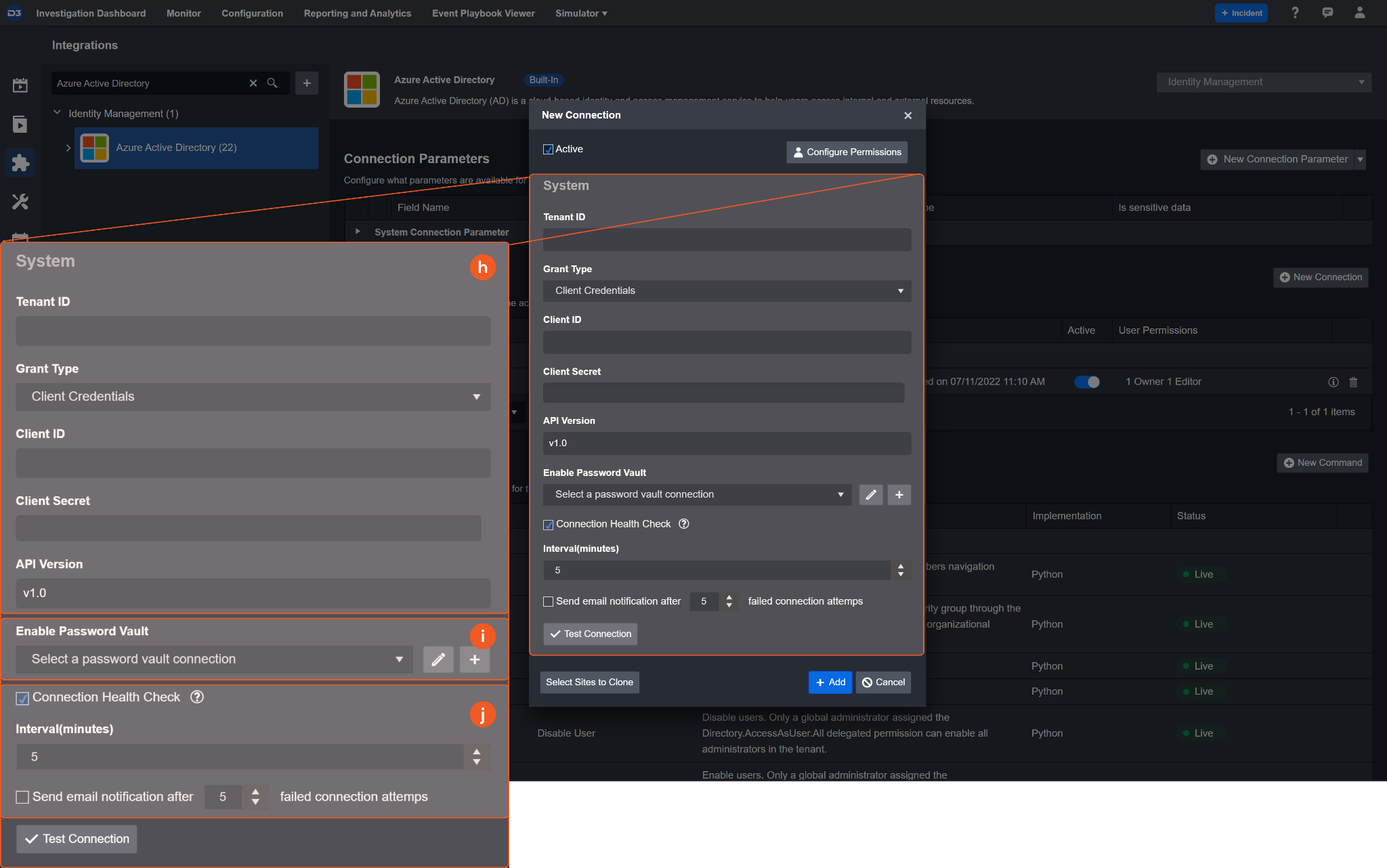Click inside the Tenant ID input field
The width and height of the screenshot is (1387, 868).
tap(727, 240)
